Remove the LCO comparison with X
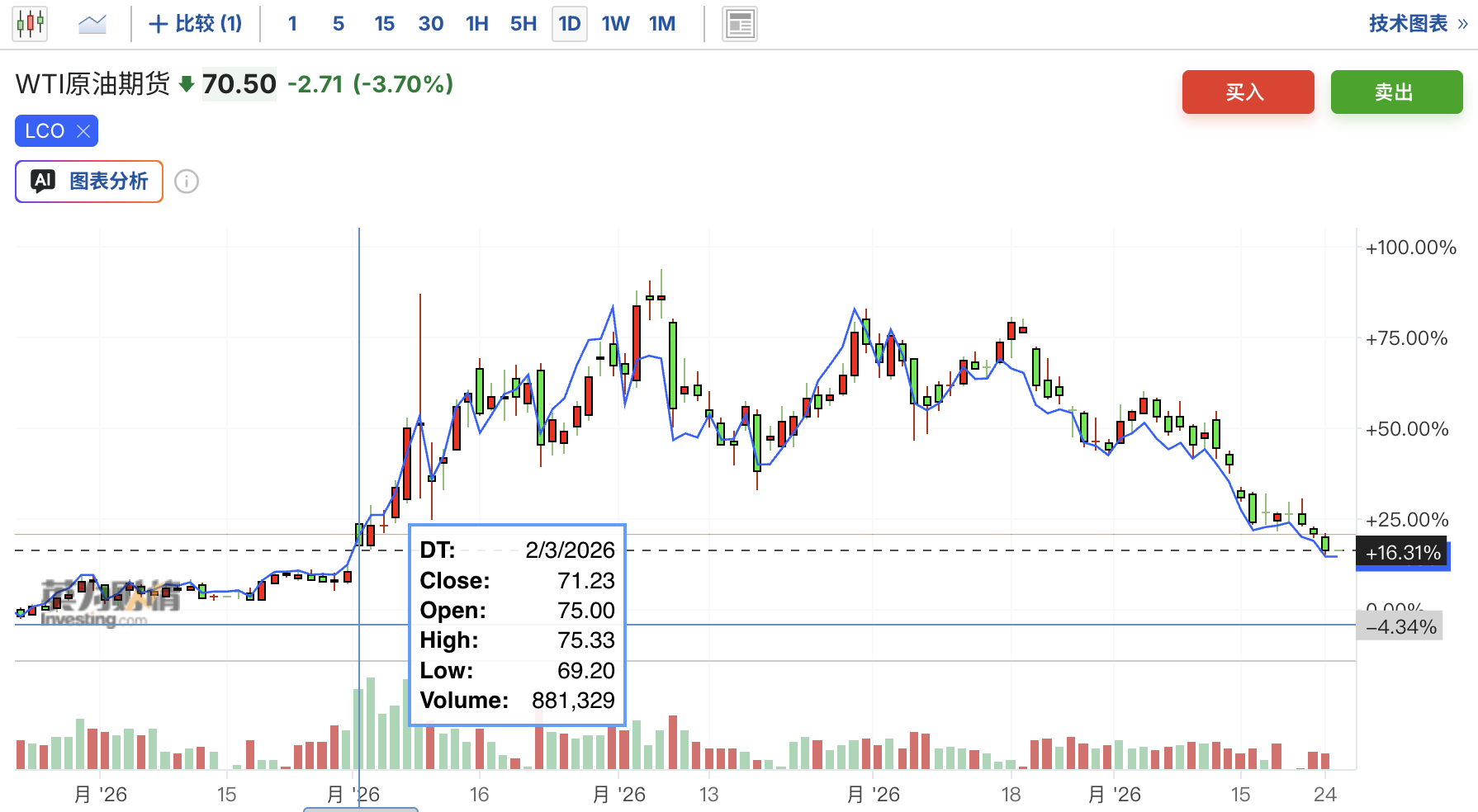 83,131
